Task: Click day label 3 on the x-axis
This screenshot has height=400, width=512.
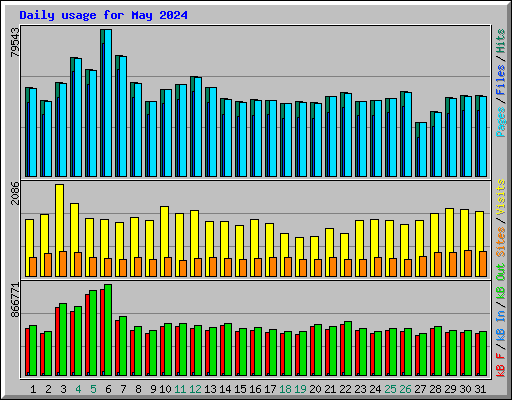Action: [63, 389]
